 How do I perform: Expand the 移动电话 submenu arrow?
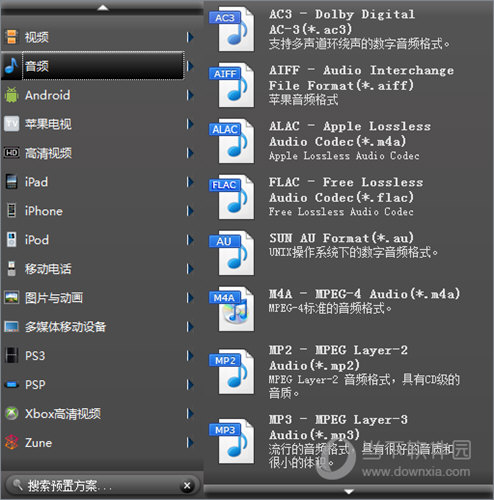point(190,269)
